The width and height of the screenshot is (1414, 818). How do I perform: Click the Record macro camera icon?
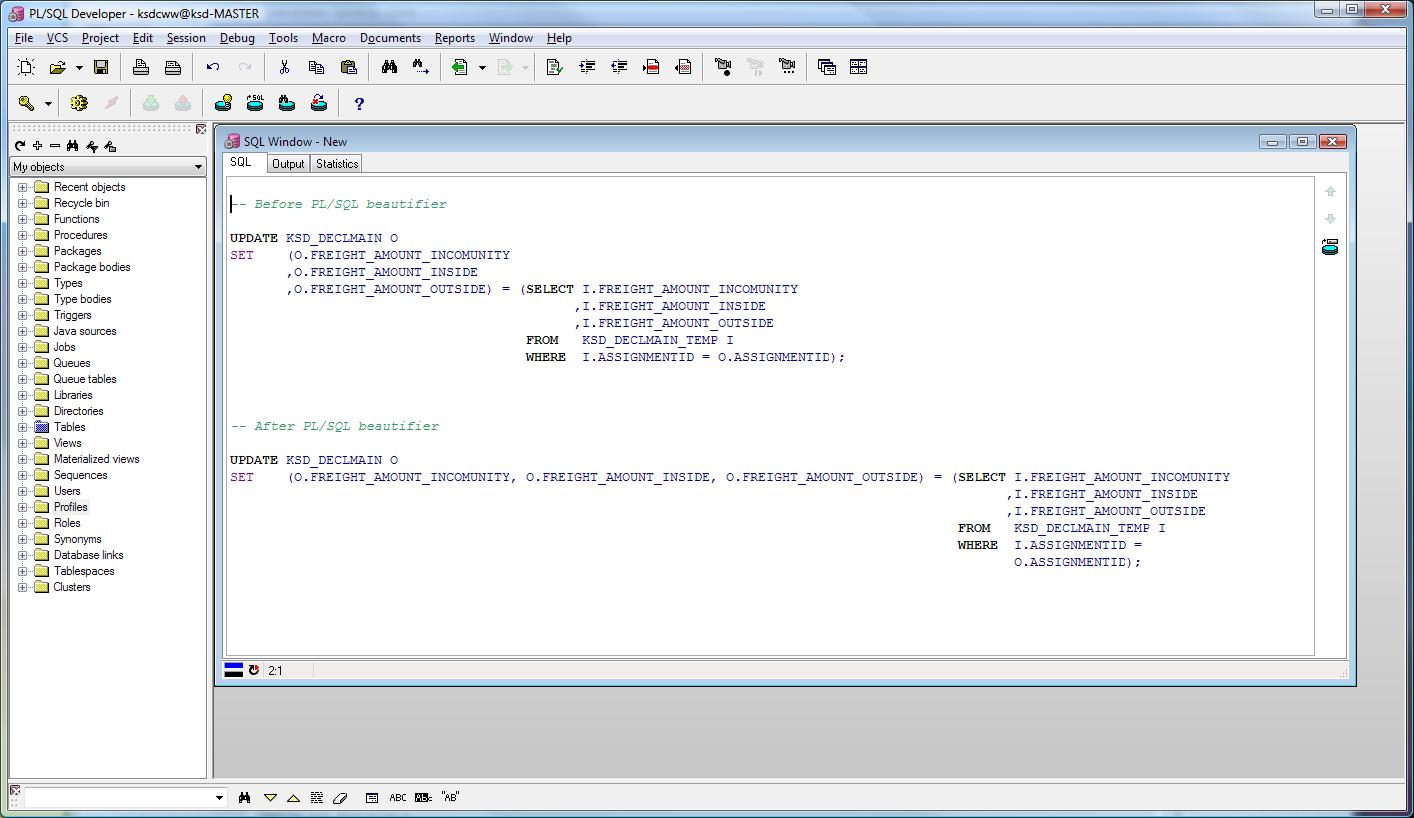[723, 67]
